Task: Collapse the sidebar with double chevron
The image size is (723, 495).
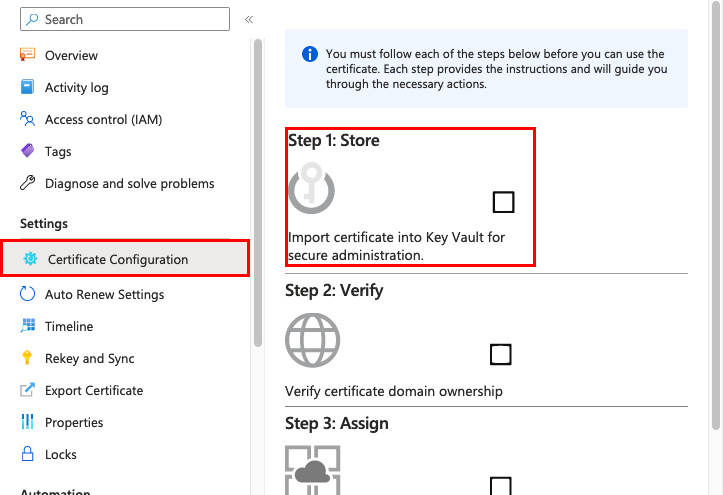Action: (x=249, y=19)
